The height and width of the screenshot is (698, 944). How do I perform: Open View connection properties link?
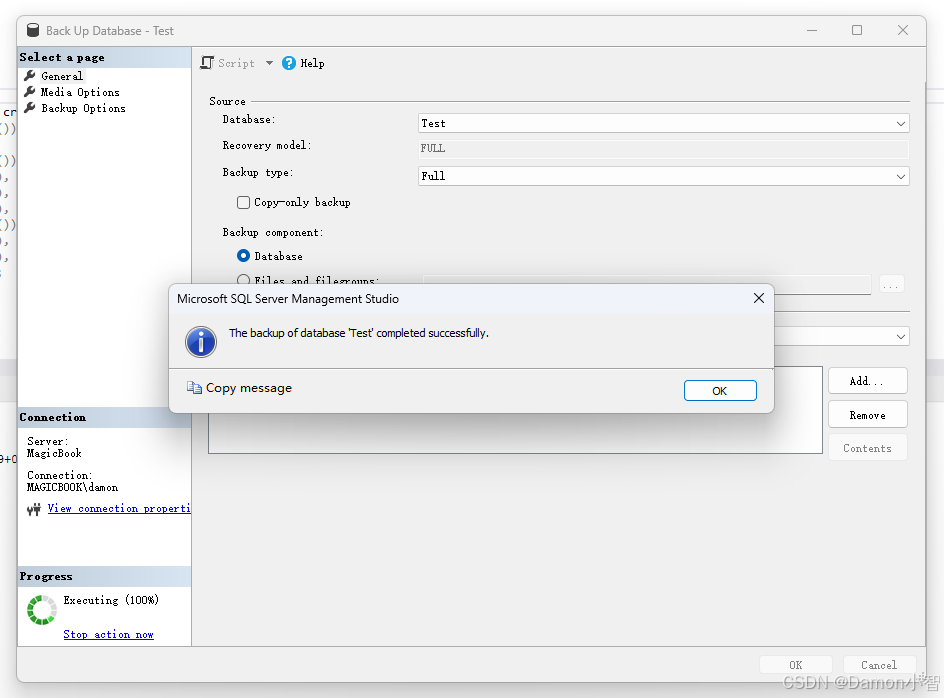coord(119,508)
